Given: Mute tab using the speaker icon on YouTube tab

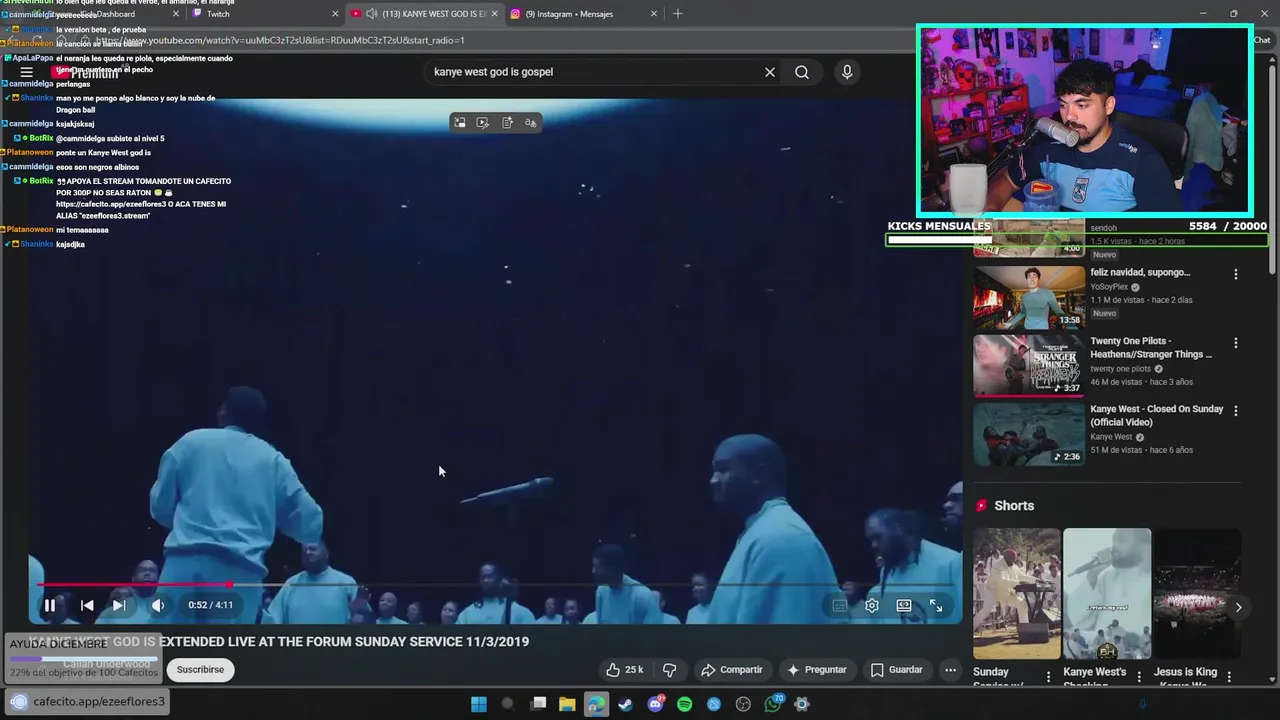Looking at the screenshot, I should 372,14.
